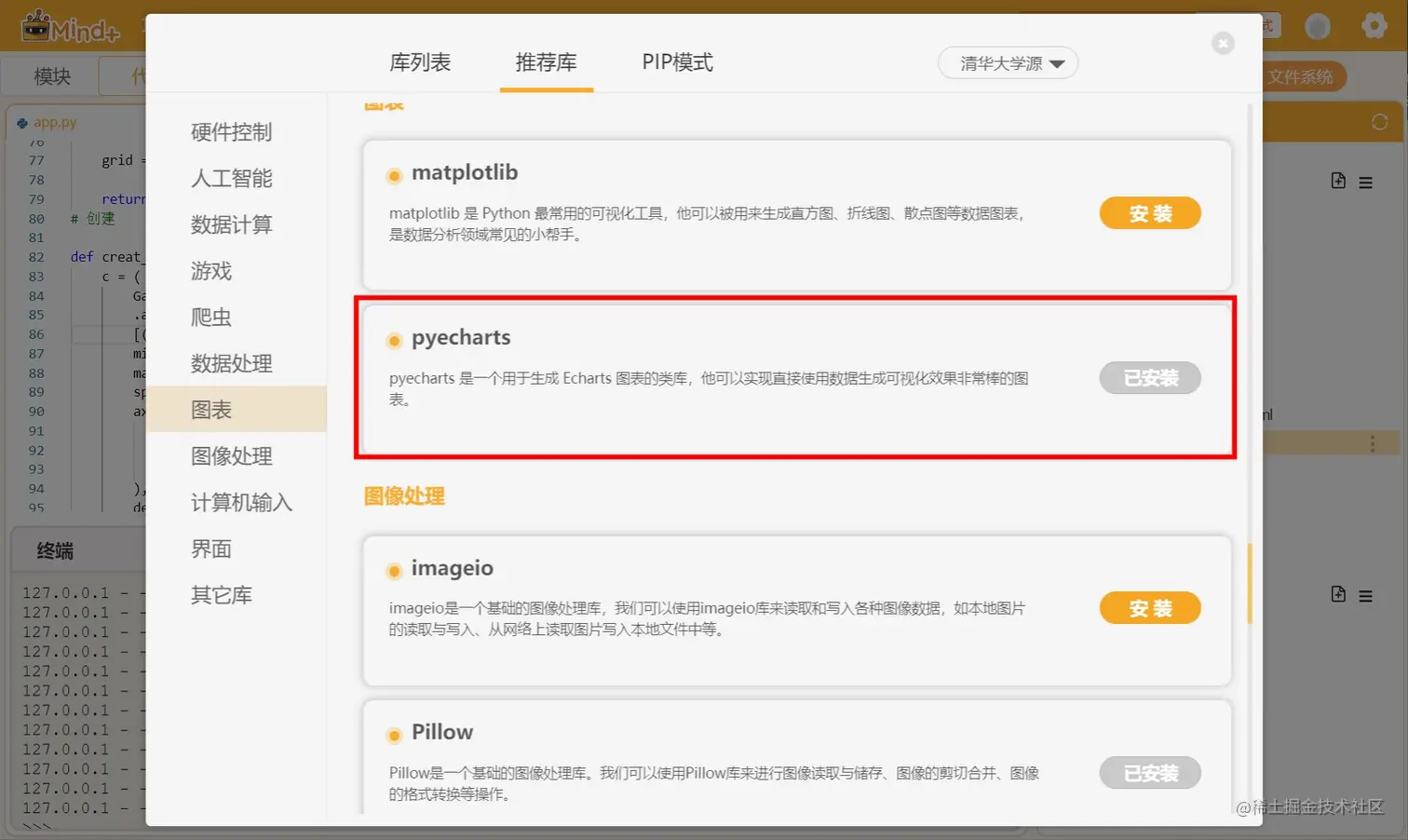Click the upper new file icon

tap(1338, 181)
